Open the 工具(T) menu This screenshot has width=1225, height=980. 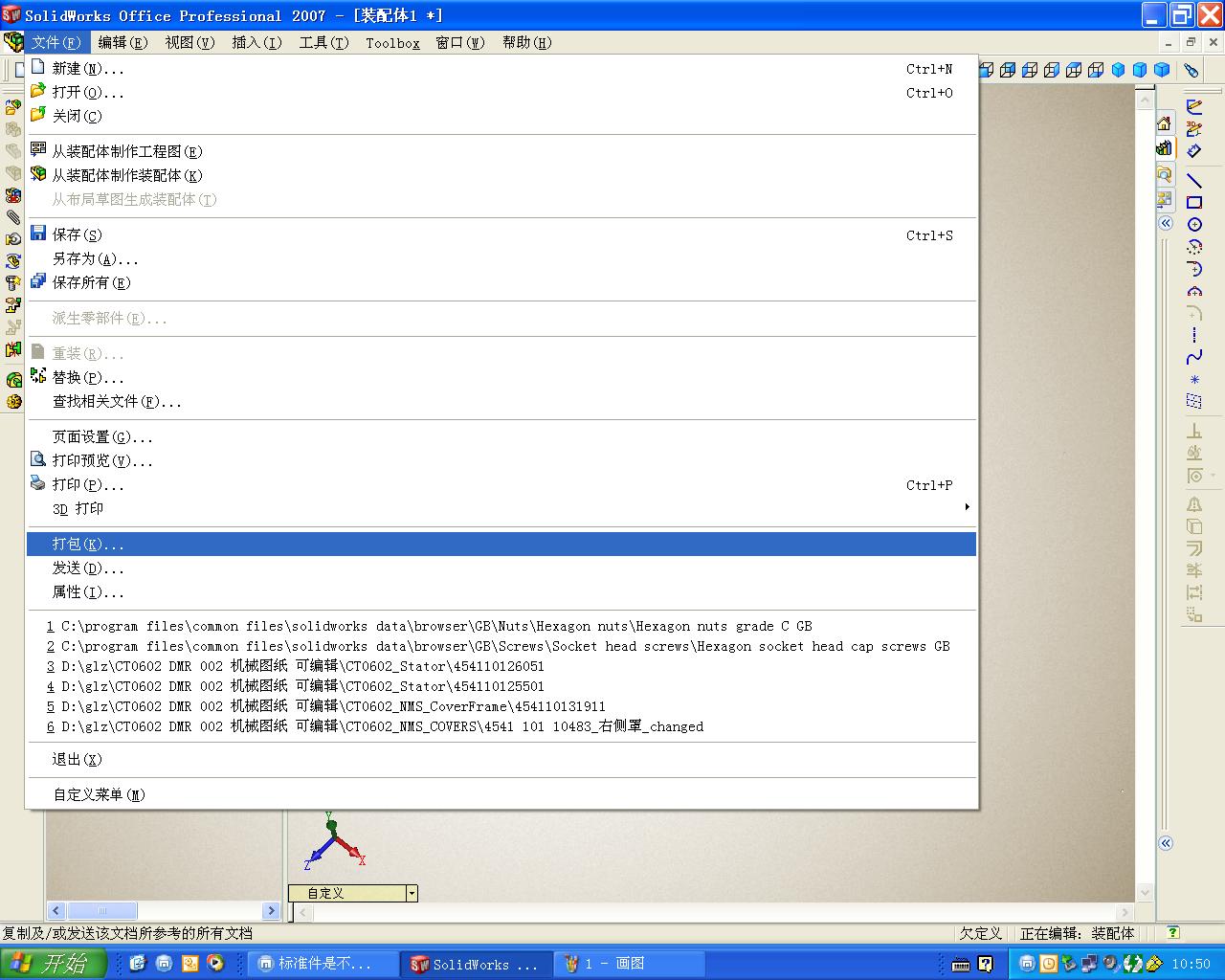click(x=323, y=43)
